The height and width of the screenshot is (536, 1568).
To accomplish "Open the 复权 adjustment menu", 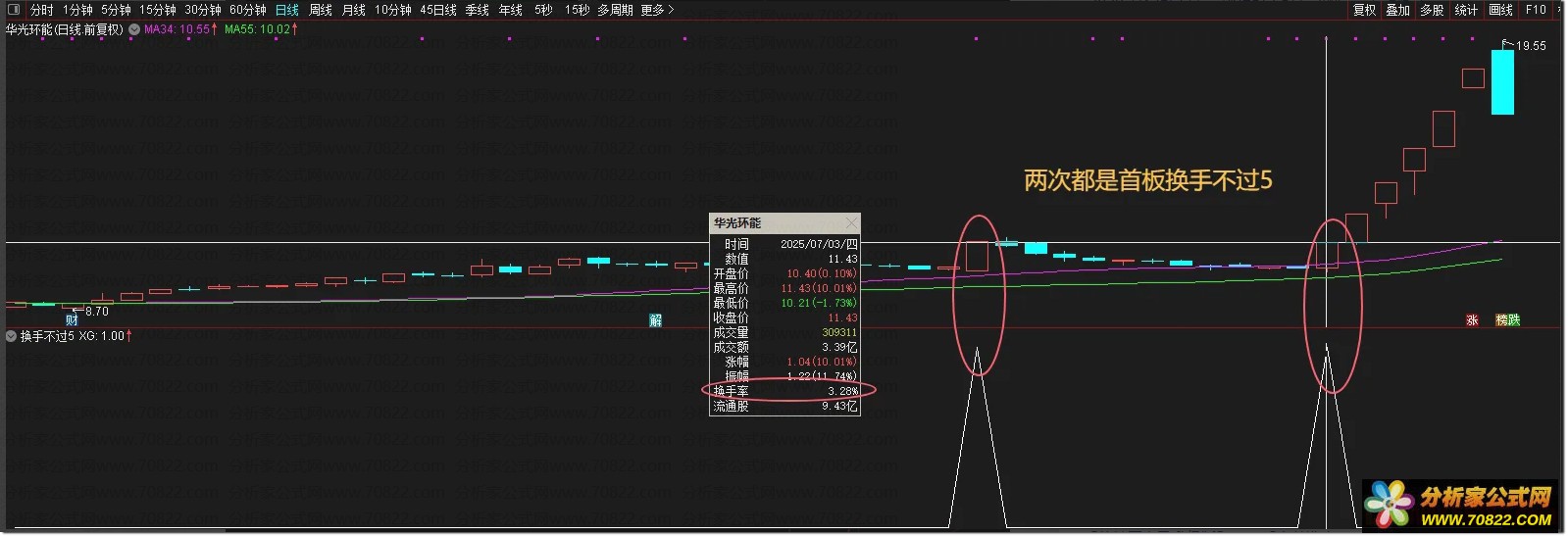I will 1365,10.
